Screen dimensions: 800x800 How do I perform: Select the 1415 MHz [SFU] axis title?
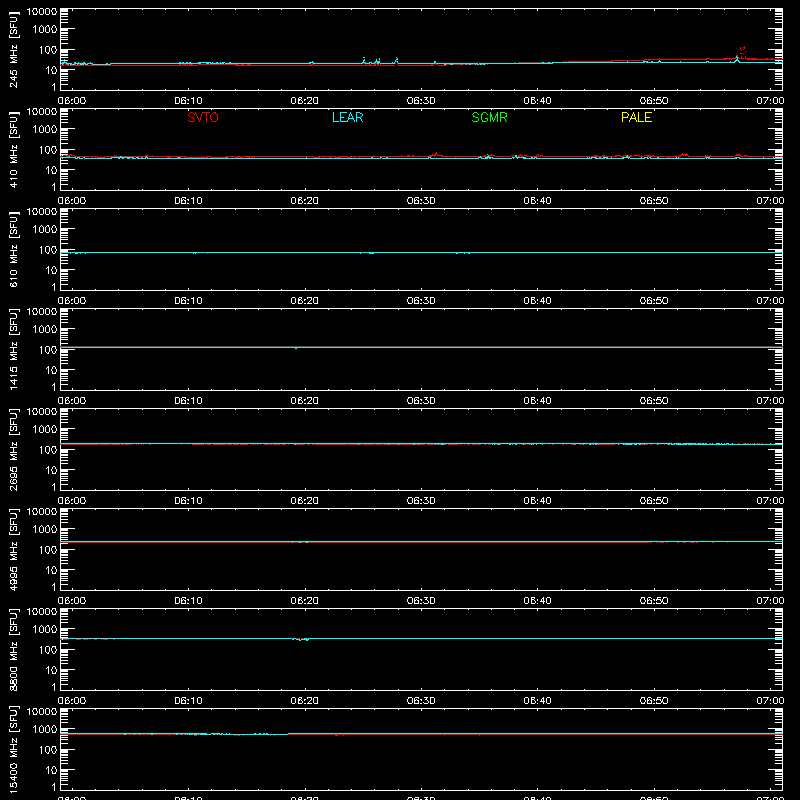(x=14, y=350)
